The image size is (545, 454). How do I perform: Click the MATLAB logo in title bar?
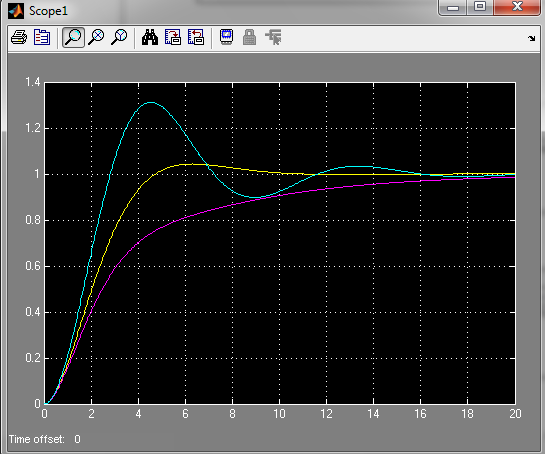(16, 11)
